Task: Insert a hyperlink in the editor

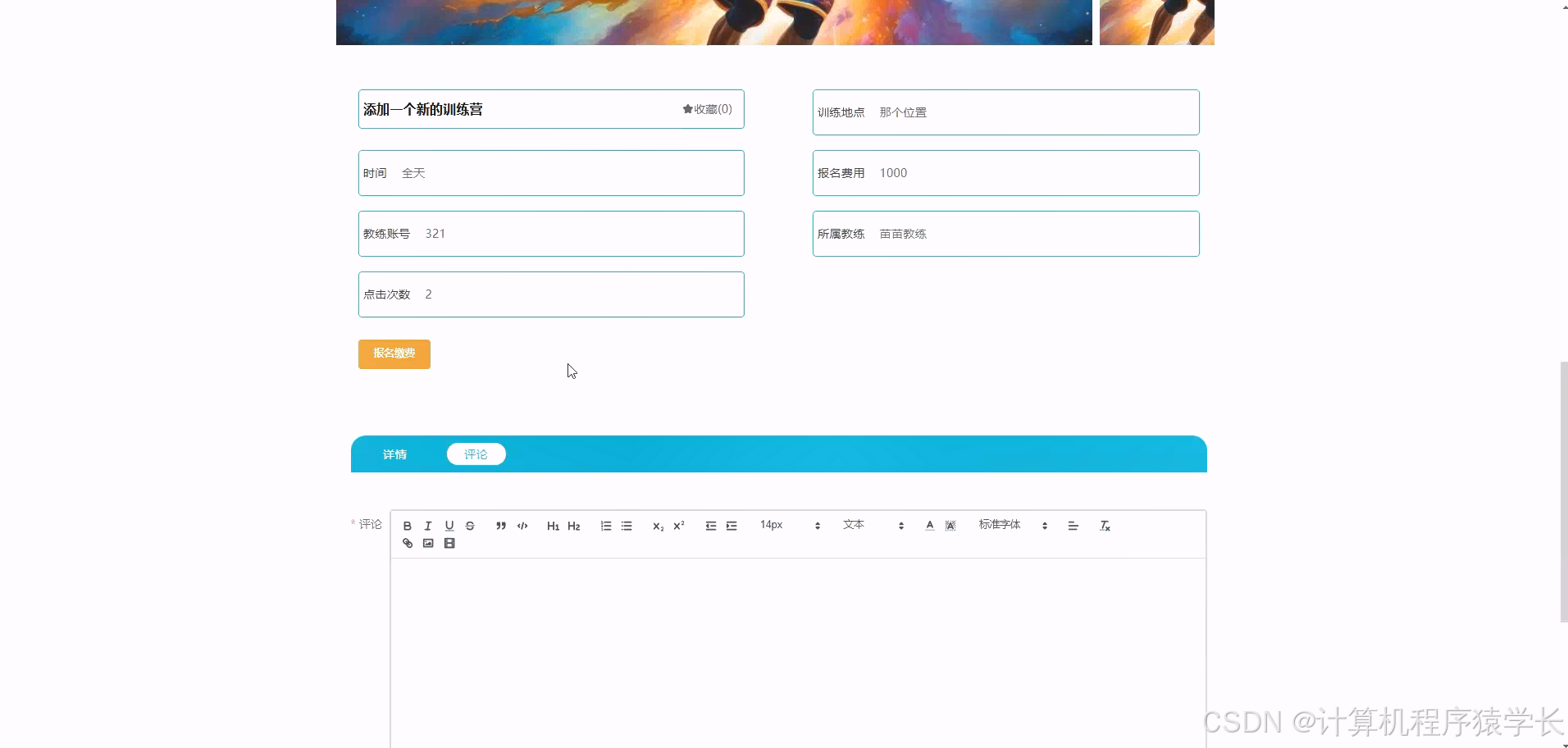Action: (408, 542)
